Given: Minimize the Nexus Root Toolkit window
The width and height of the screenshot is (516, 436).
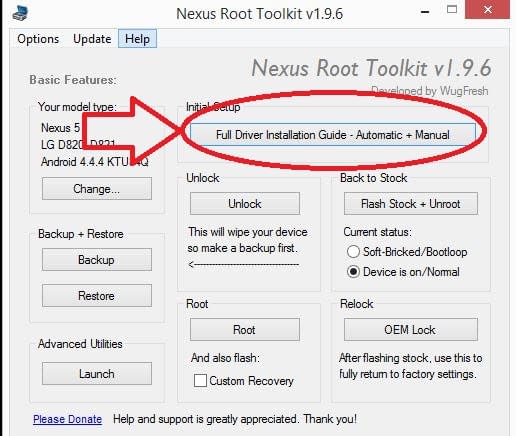Looking at the screenshot, I should [425, 11].
